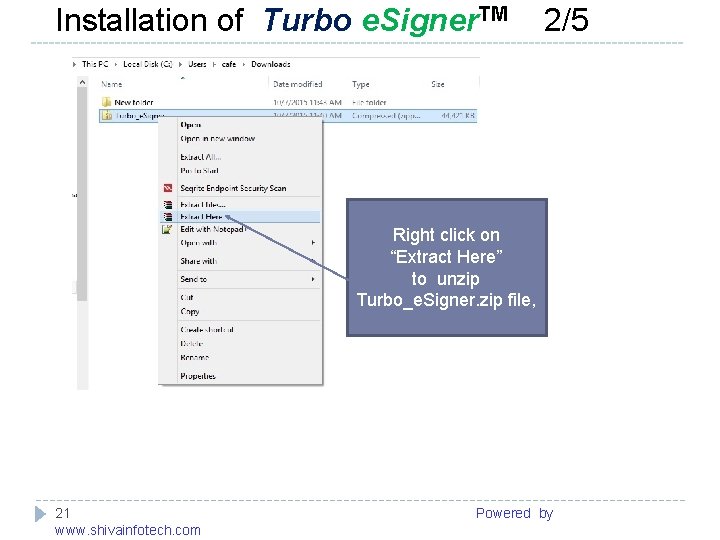This screenshot has height=540, width=720.
Task: Click the Seqrite Endpoint Security Scan icon
Action: click(x=168, y=188)
